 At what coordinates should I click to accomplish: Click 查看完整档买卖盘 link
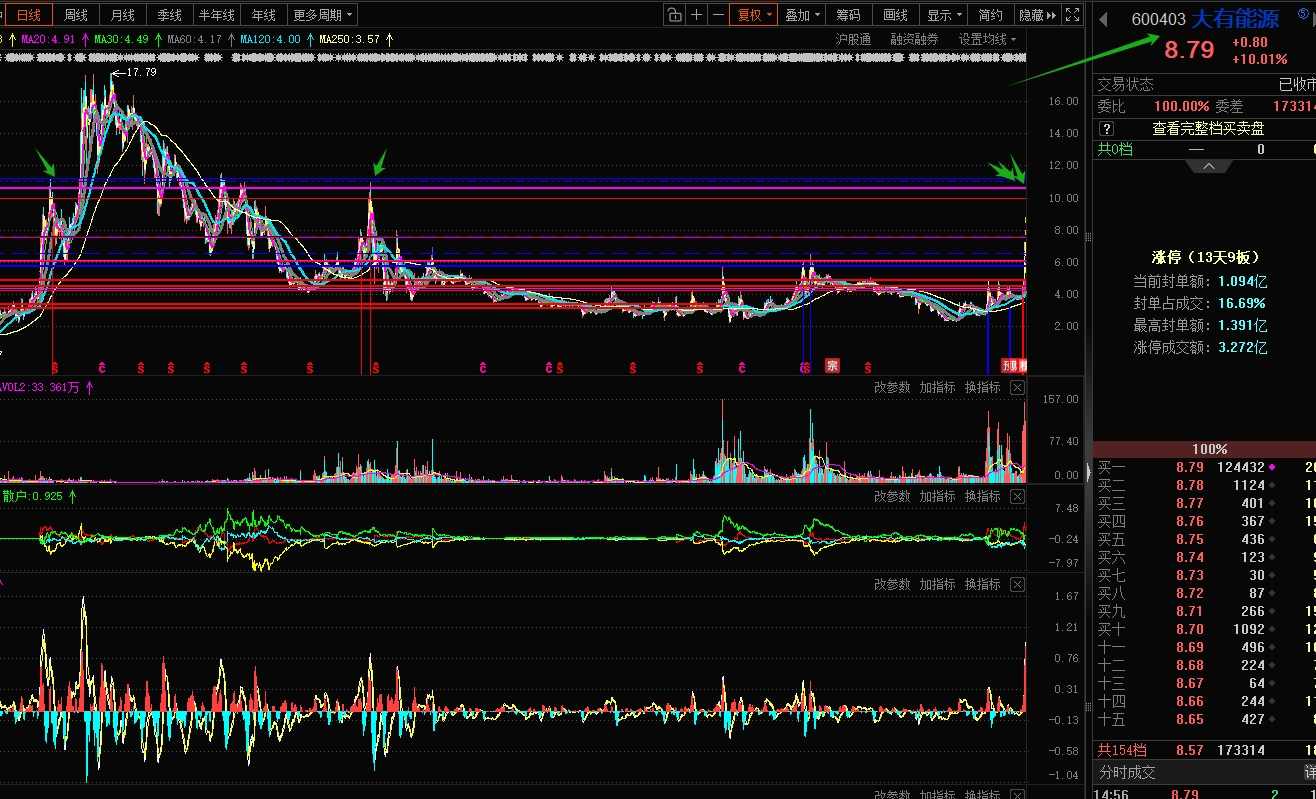point(1207,129)
